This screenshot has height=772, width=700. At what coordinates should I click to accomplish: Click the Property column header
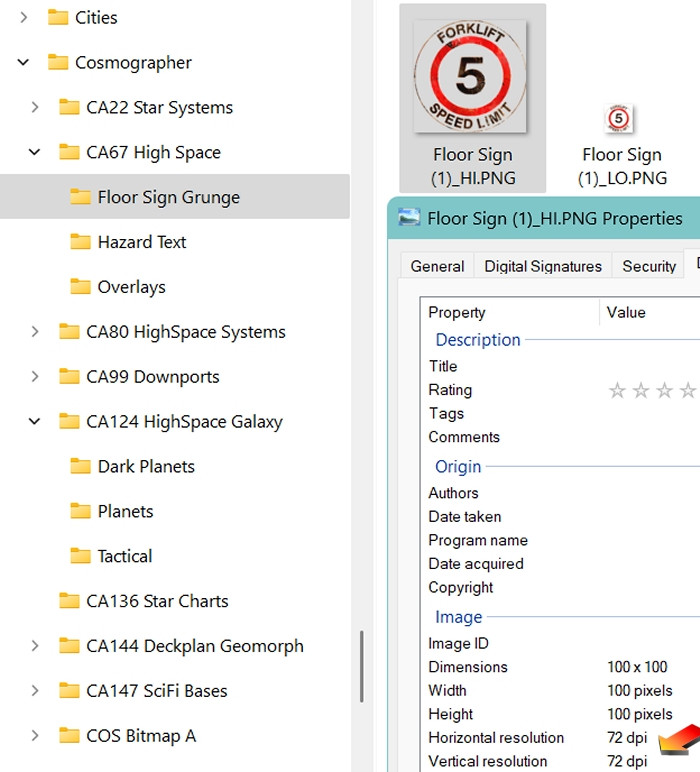[x=457, y=313]
